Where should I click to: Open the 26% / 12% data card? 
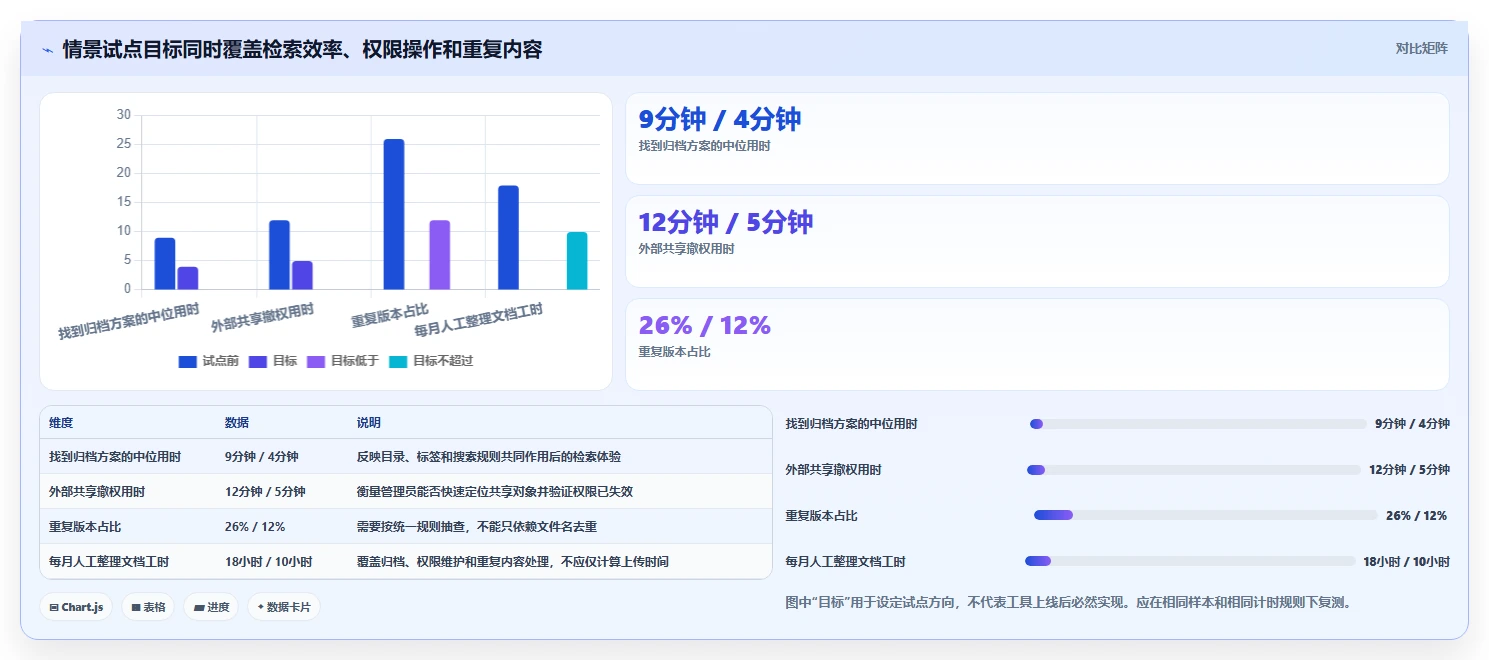tap(1037, 344)
